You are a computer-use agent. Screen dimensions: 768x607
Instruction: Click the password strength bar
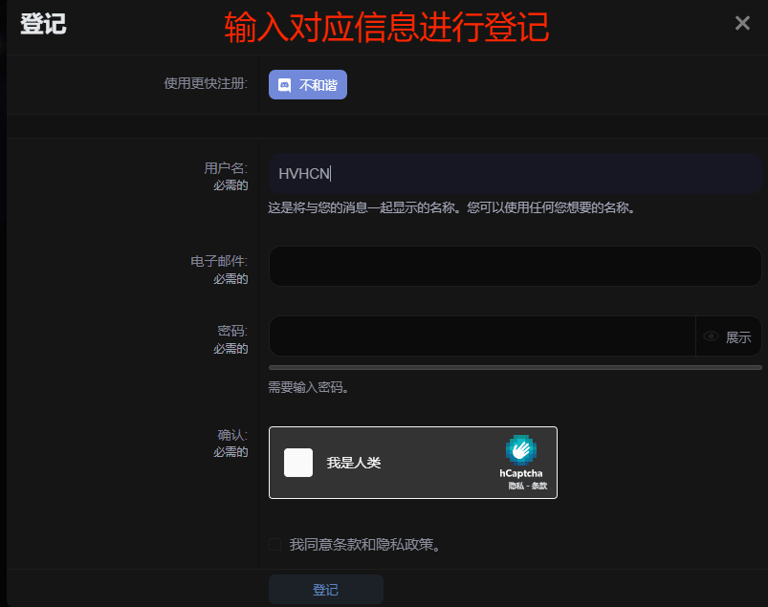[x=515, y=368]
